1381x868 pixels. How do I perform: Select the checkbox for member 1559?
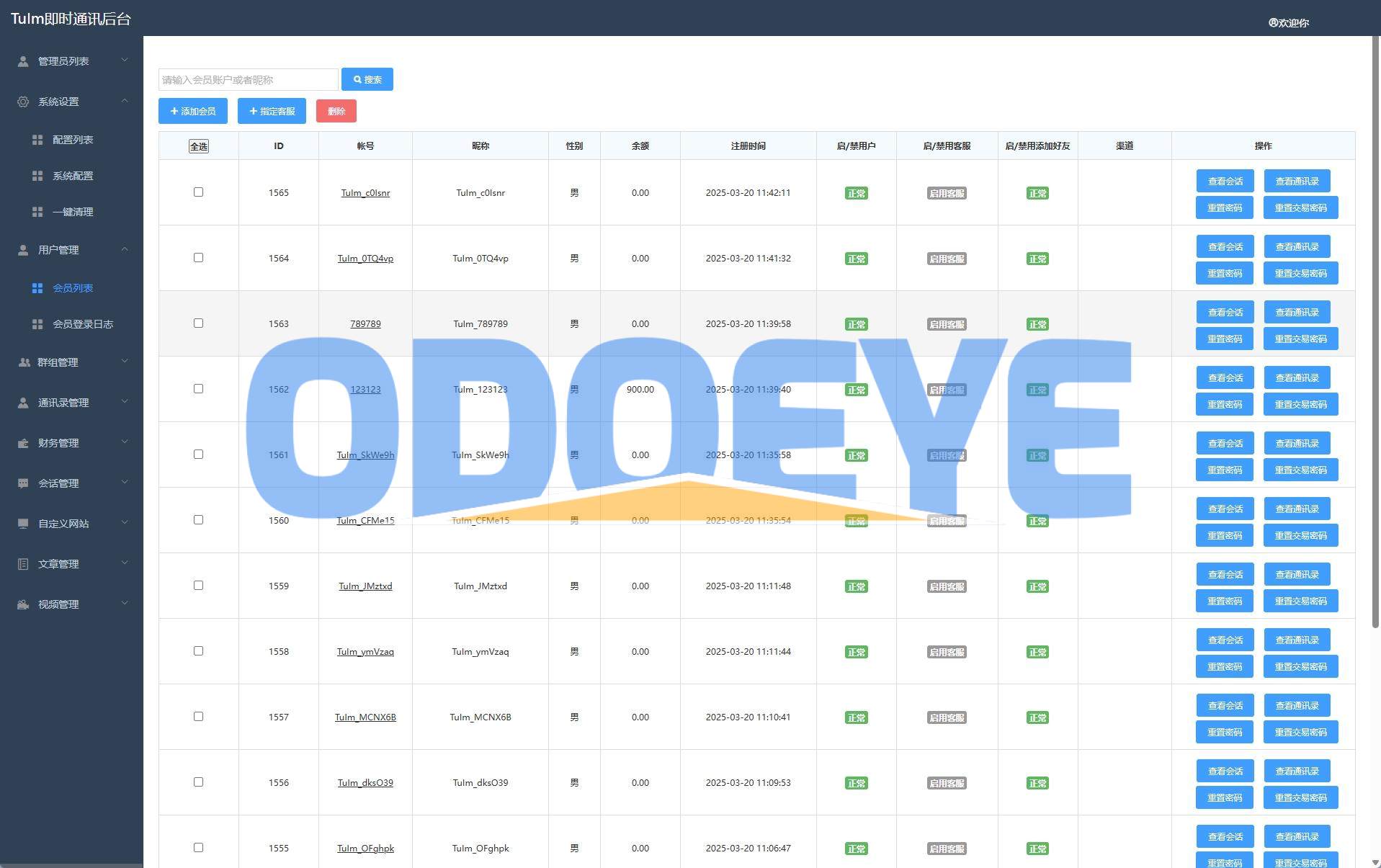coord(198,586)
